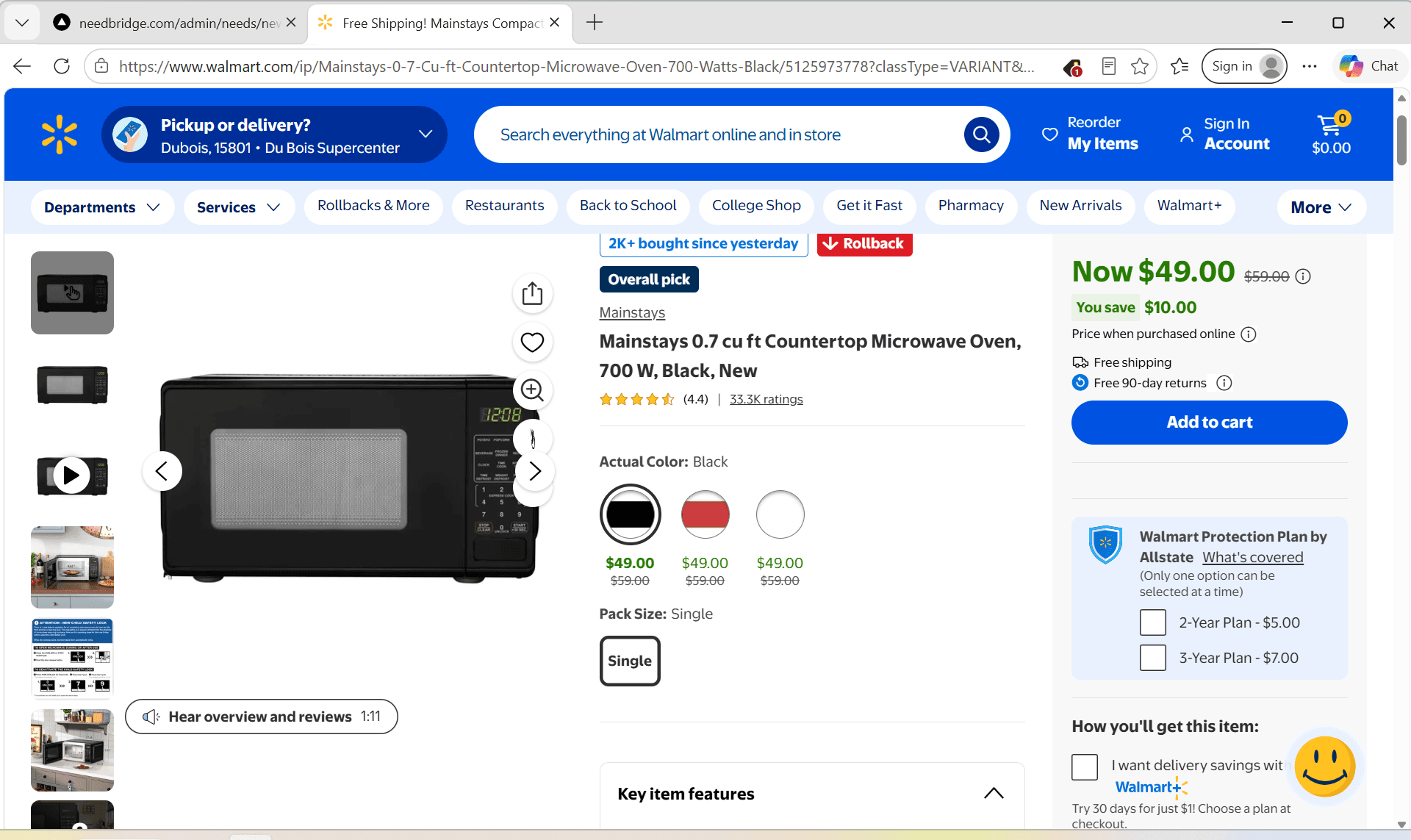Image resolution: width=1411 pixels, height=840 pixels.
Task: Click the Walmart spark logo
Action: coord(60,134)
